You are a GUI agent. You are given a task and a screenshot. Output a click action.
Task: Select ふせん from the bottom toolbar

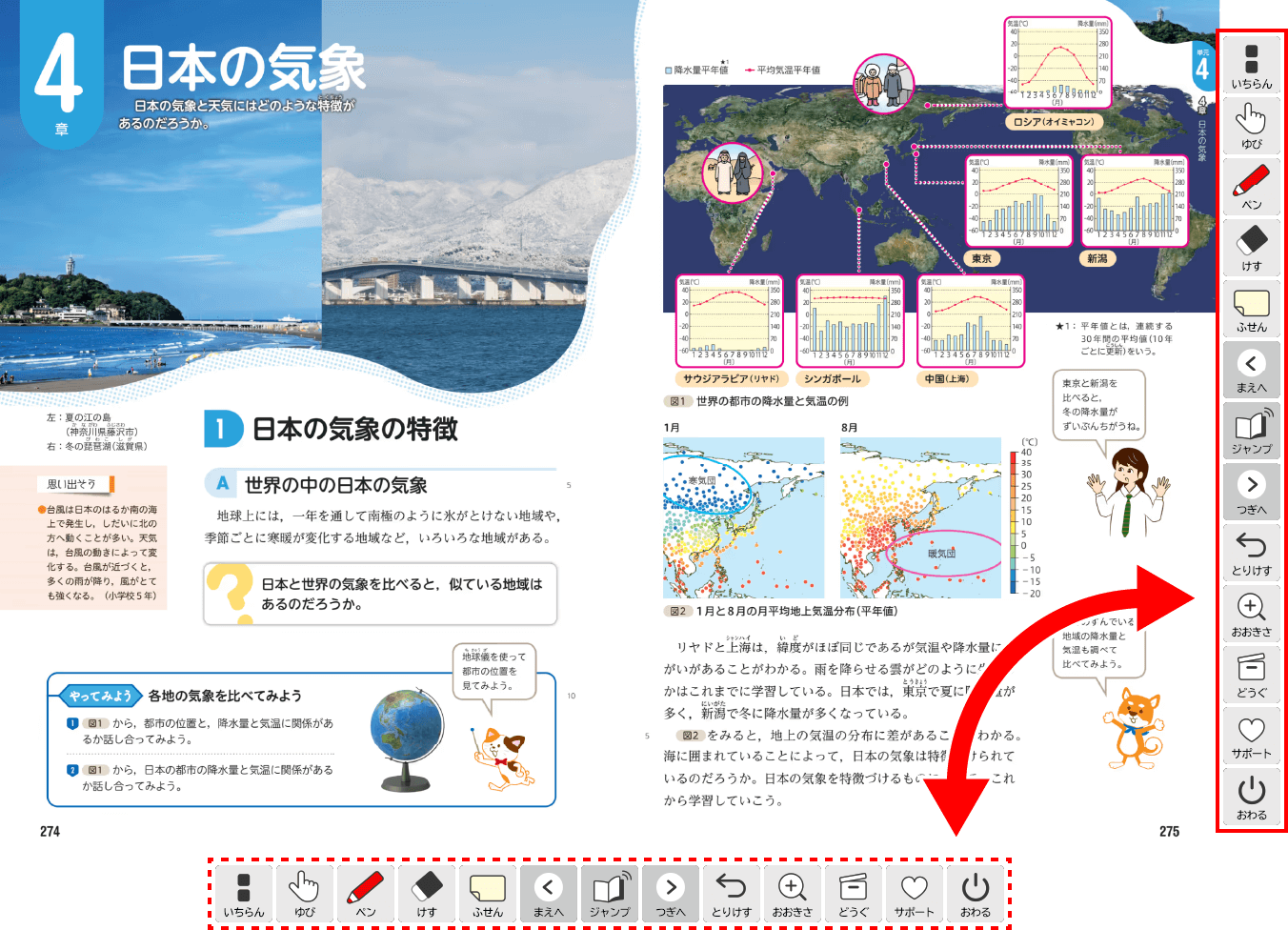487,893
